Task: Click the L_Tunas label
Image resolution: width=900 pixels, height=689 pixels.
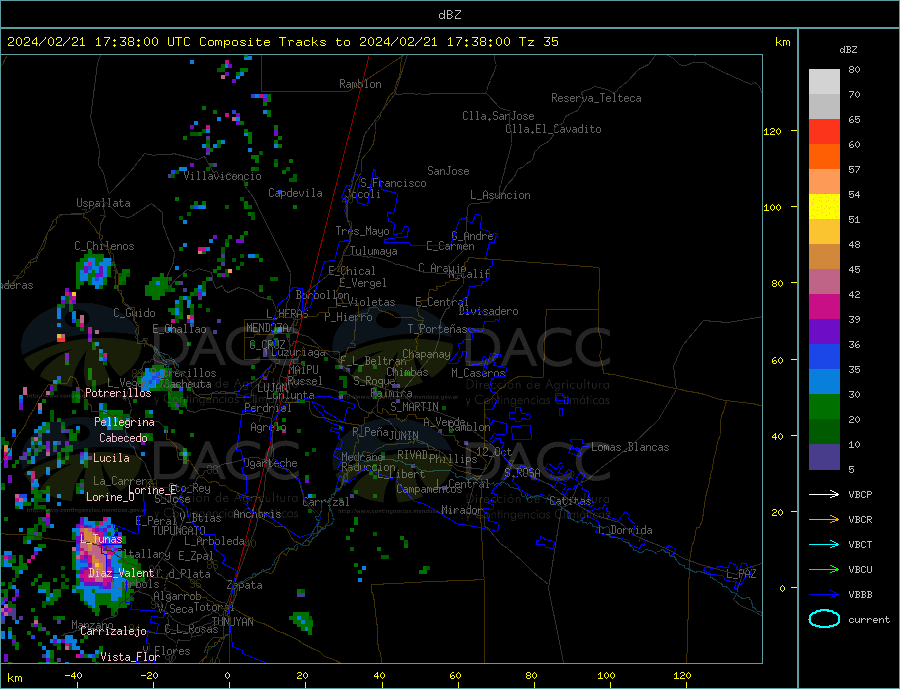Action: [101, 539]
